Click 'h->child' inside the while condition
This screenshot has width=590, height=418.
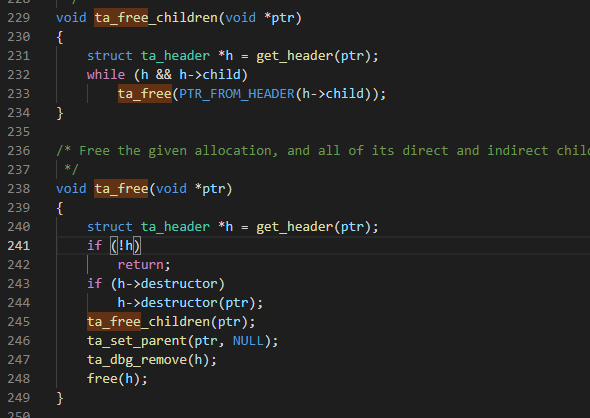pos(210,74)
